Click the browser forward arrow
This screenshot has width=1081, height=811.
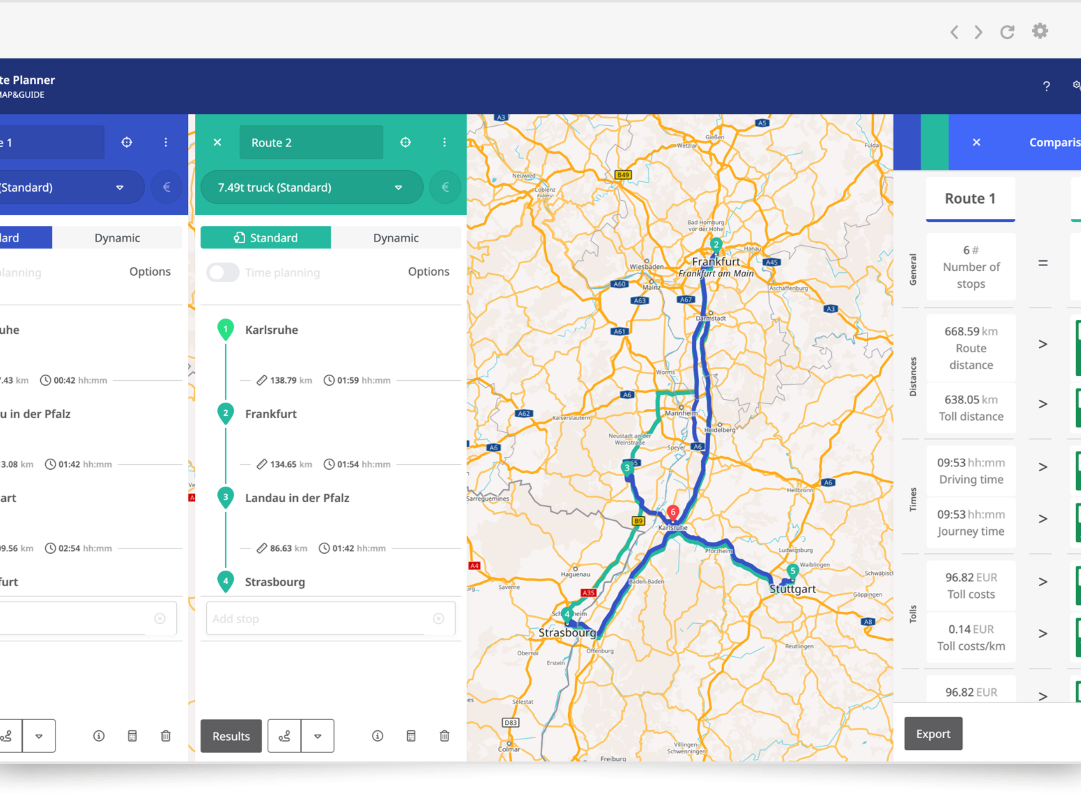tap(978, 32)
